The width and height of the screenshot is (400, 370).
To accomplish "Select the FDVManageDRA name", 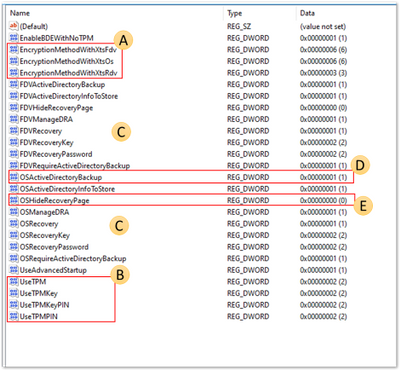I will click(x=46, y=119).
